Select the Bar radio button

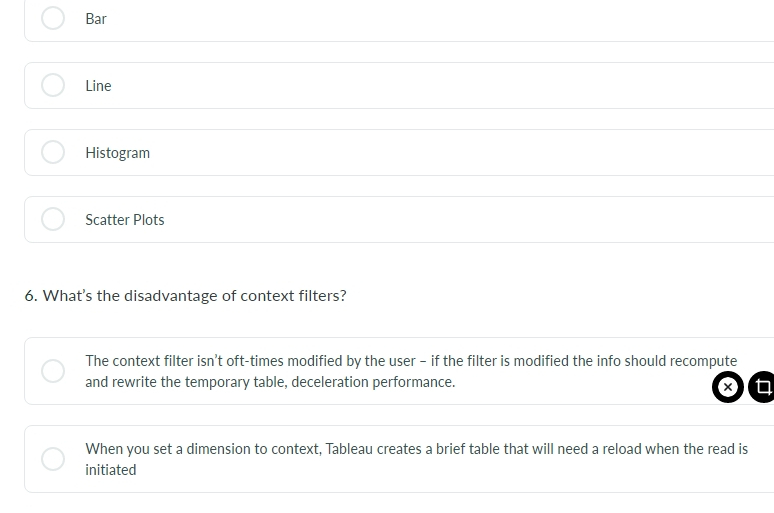[53, 18]
